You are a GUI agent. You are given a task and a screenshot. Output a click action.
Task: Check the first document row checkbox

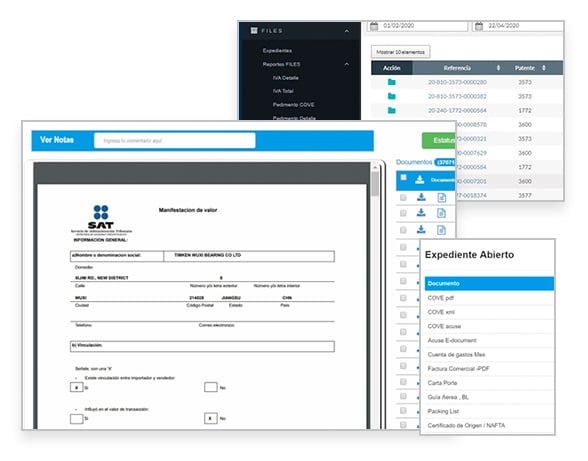(403, 198)
